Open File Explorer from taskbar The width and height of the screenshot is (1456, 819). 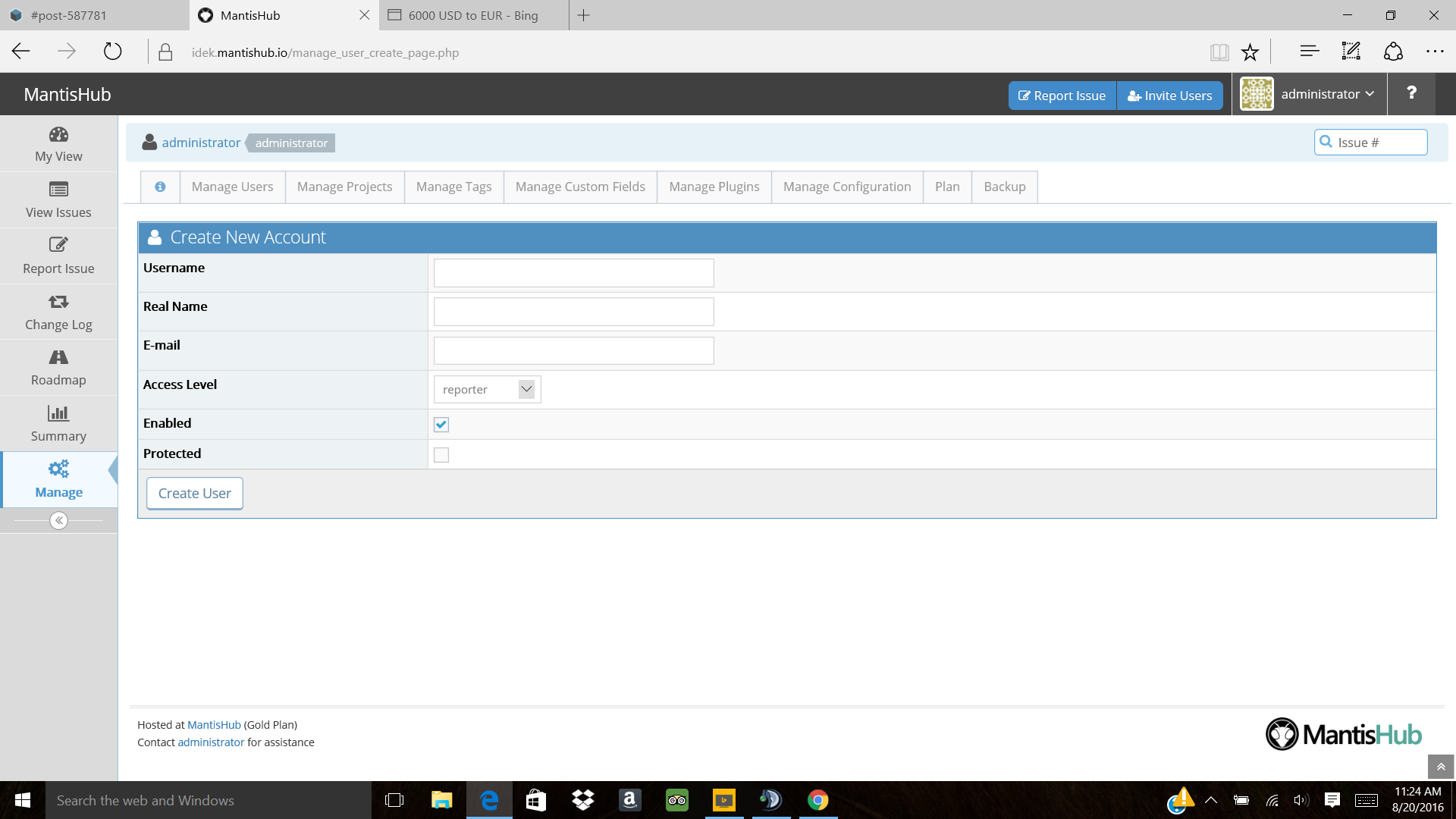441,800
